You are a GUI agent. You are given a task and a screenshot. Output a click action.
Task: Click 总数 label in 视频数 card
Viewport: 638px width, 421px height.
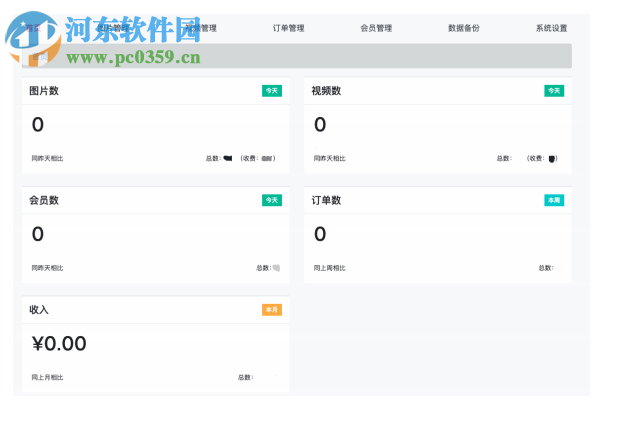(x=504, y=158)
